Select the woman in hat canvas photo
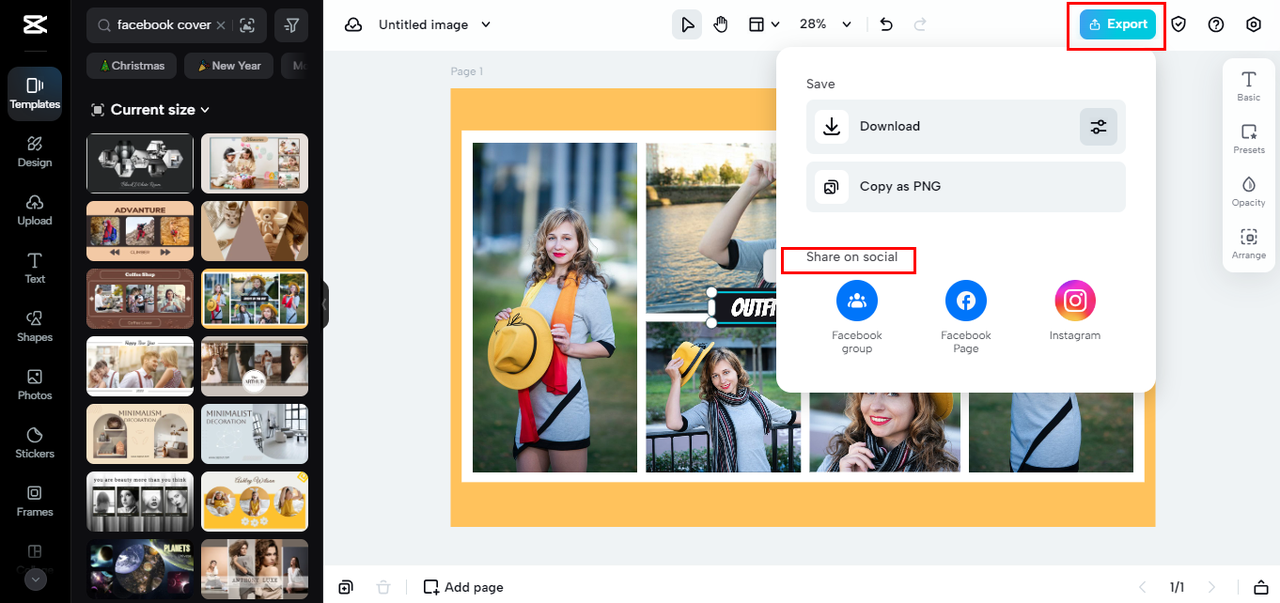The height and width of the screenshot is (603, 1280). coord(555,307)
